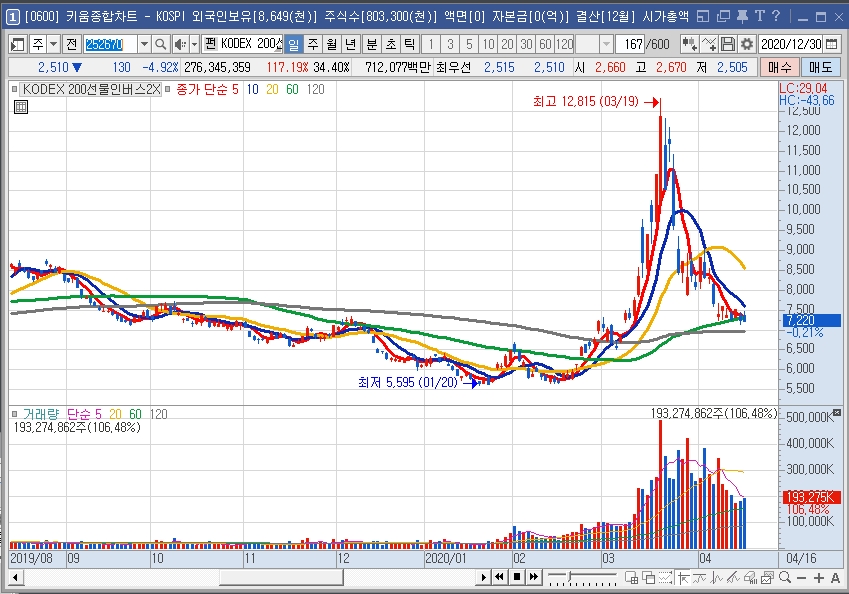Image resolution: width=849 pixels, height=594 pixels.
Task: Click the scrollbar left arrow
Action: 16,578
